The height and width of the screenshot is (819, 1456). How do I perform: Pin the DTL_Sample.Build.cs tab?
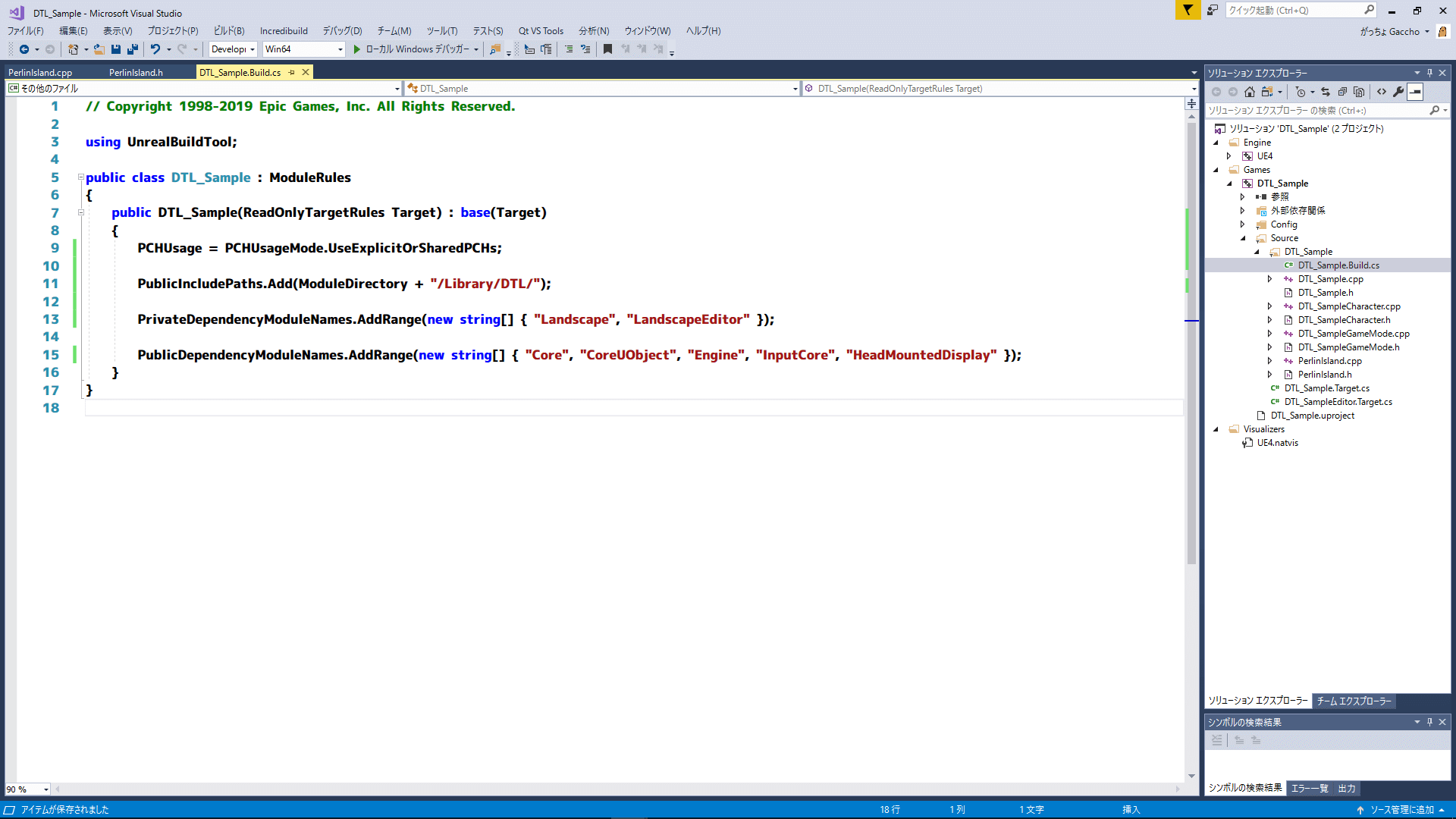click(292, 73)
